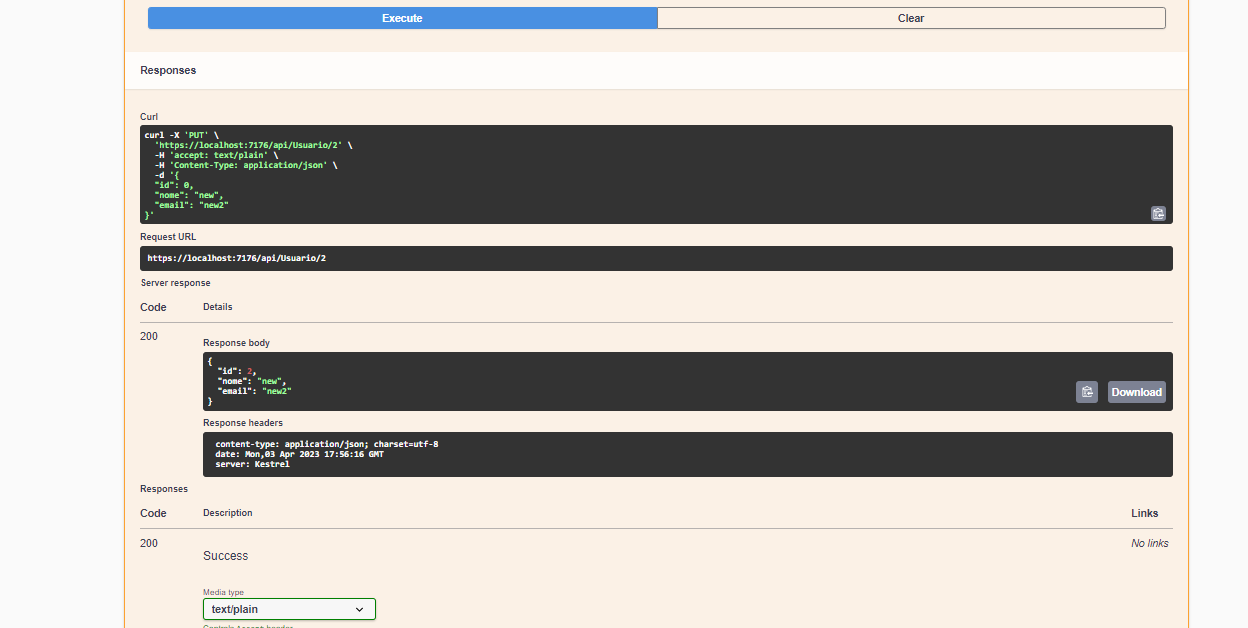Click the "Success" description text

225,555
